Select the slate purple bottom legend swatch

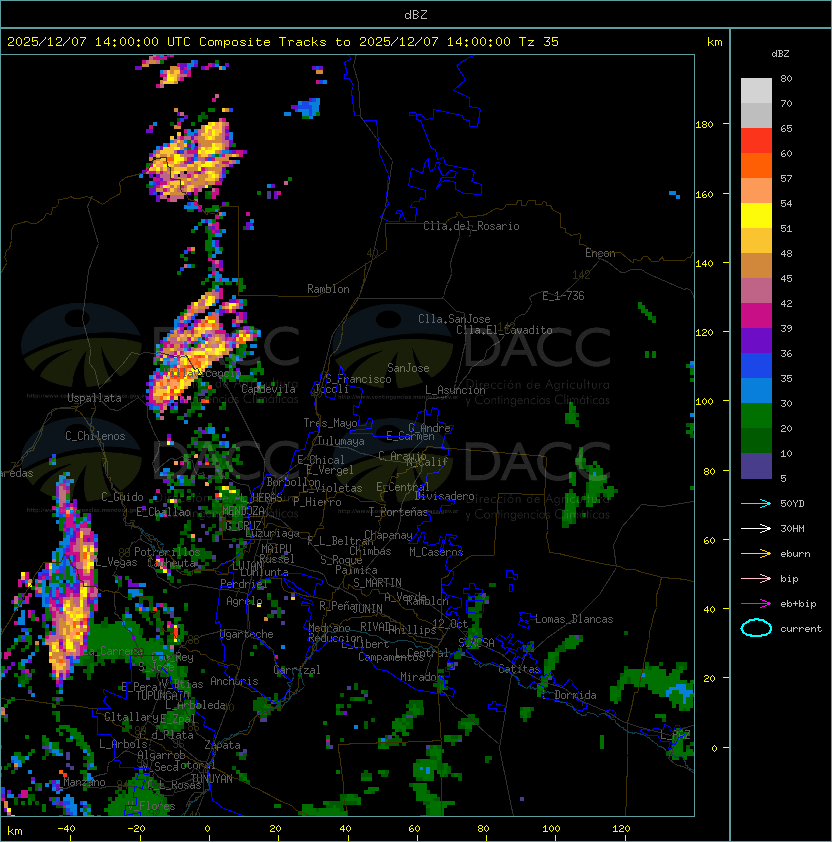point(756,466)
